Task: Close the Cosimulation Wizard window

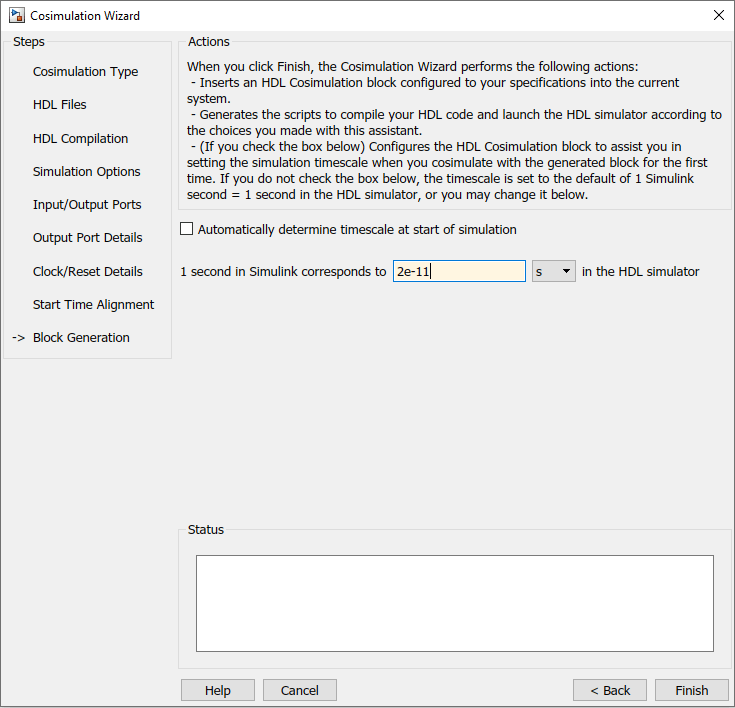Action: [718, 16]
